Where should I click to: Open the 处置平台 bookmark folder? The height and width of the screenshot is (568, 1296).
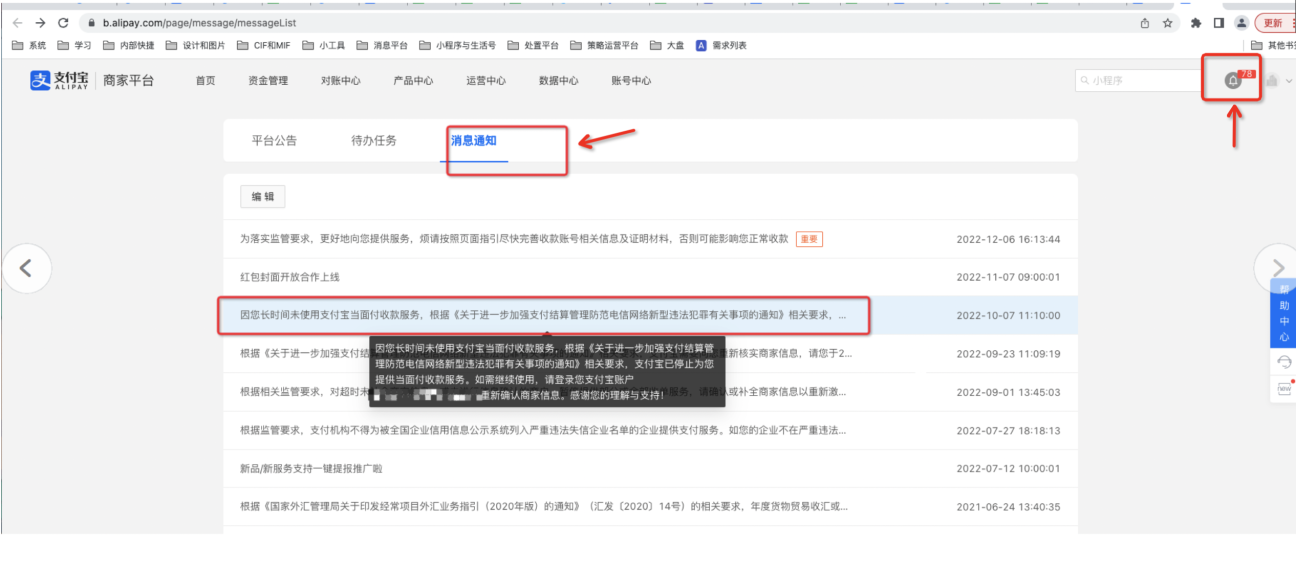(534, 45)
